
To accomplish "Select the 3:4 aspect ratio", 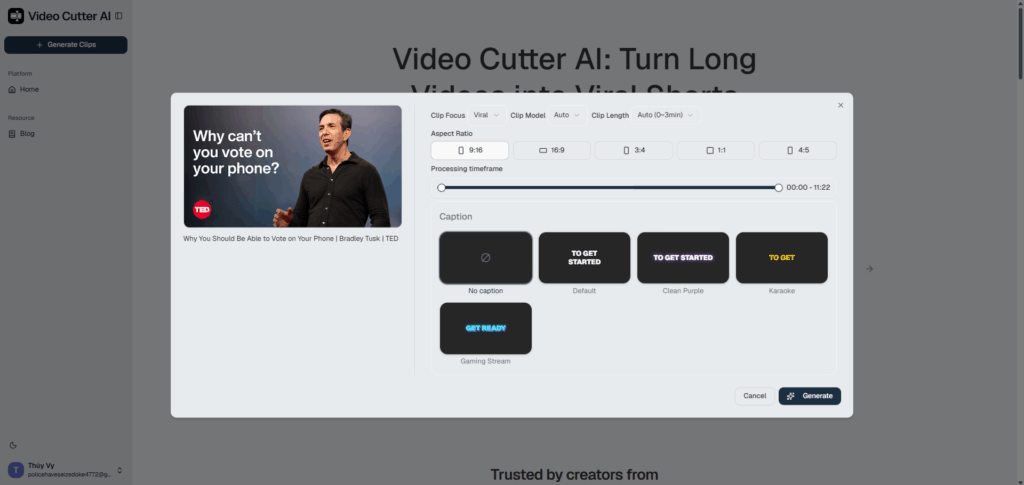I will tap(633, 150).
